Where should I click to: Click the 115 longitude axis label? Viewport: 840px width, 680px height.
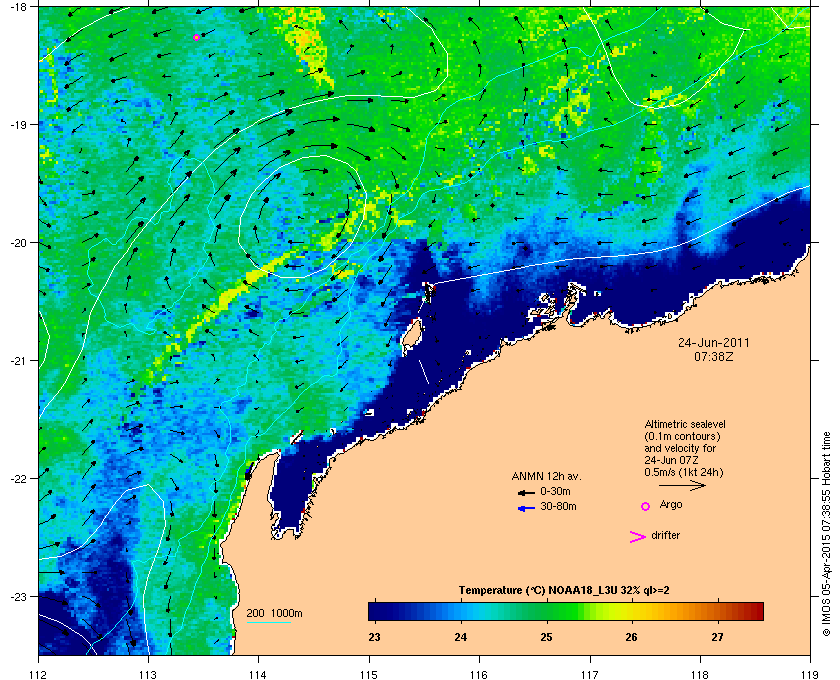pos(369,675)
